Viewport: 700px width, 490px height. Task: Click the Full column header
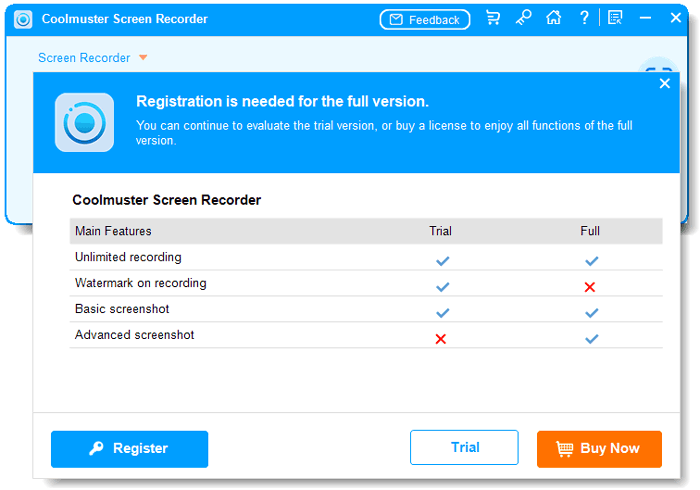click(590, 231)
